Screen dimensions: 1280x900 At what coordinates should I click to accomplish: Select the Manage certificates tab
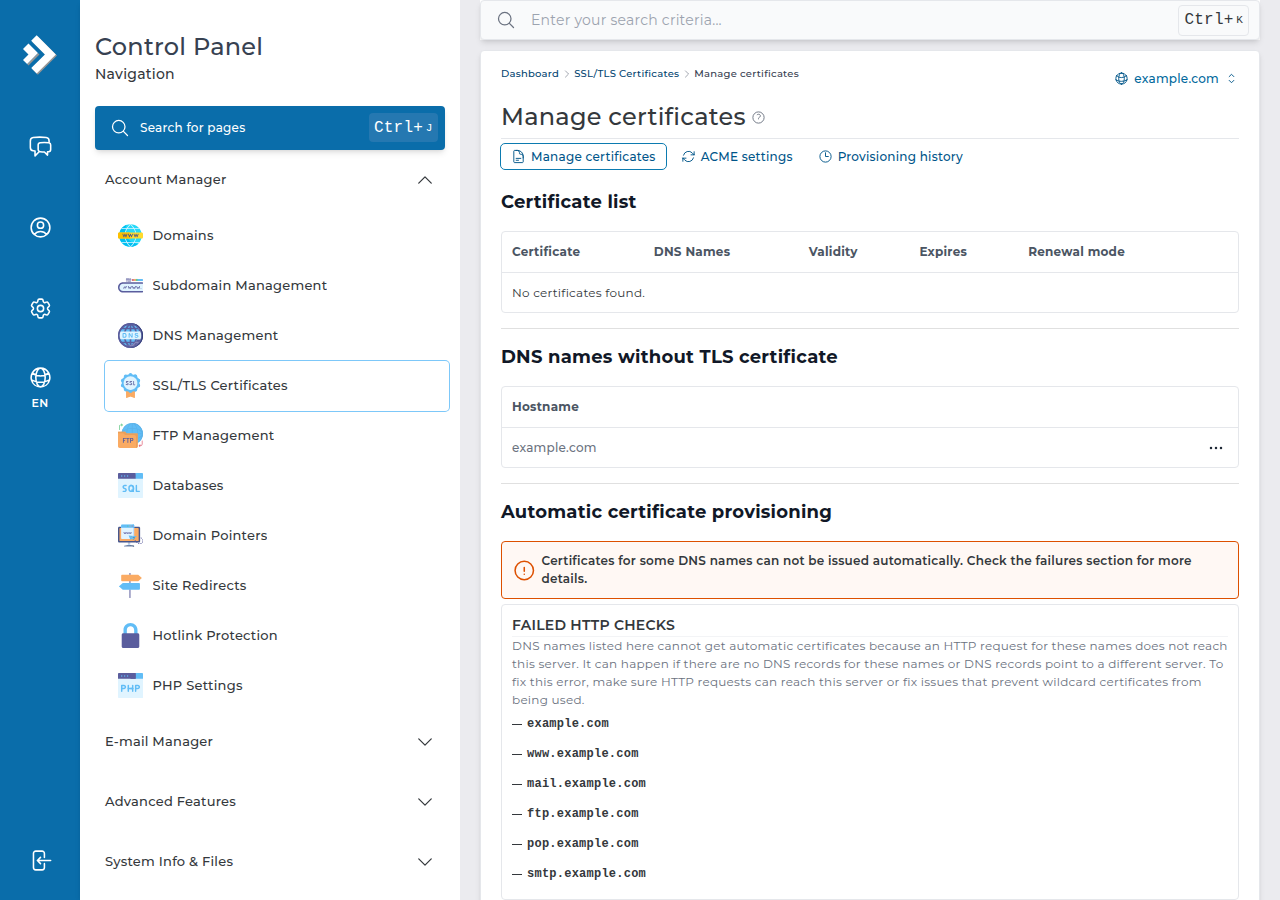tap(584, 157)
